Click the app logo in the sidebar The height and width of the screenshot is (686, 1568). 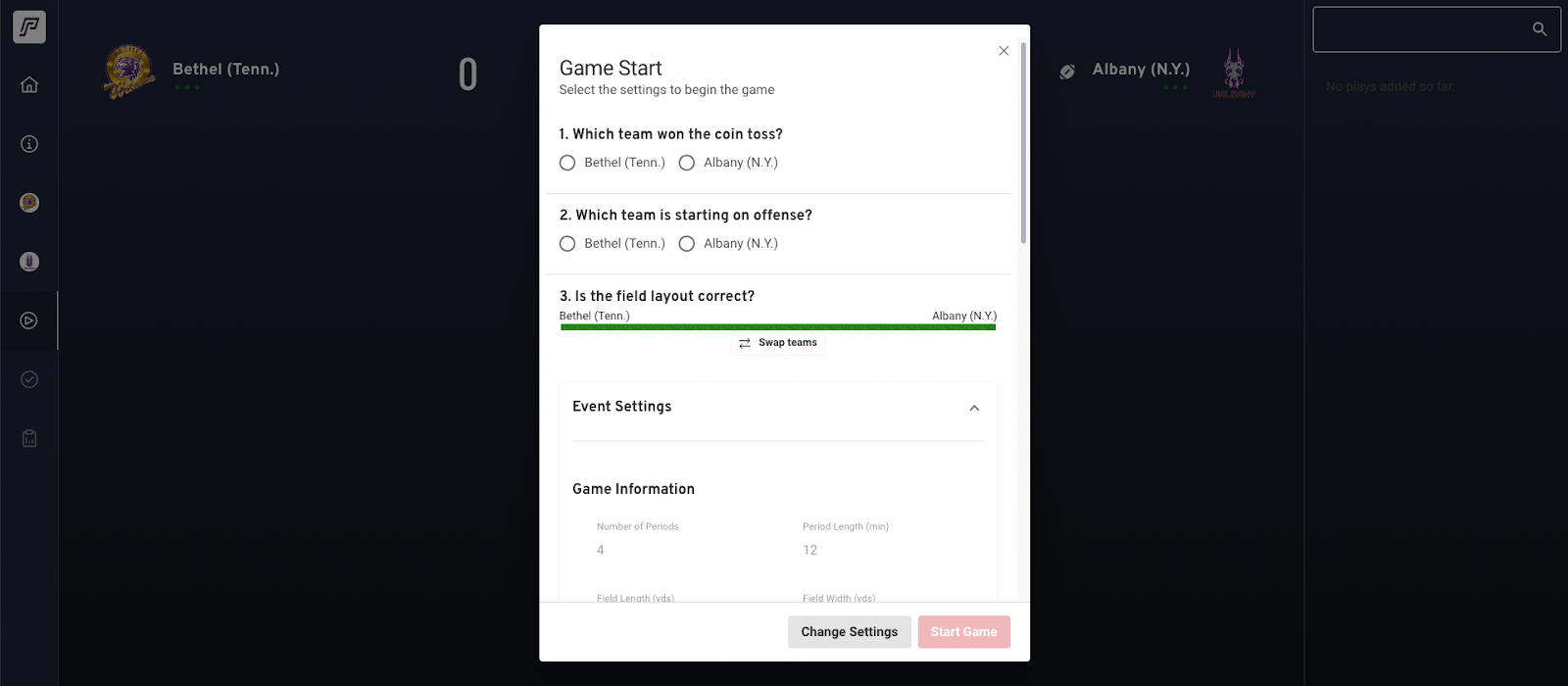(29, 27)
